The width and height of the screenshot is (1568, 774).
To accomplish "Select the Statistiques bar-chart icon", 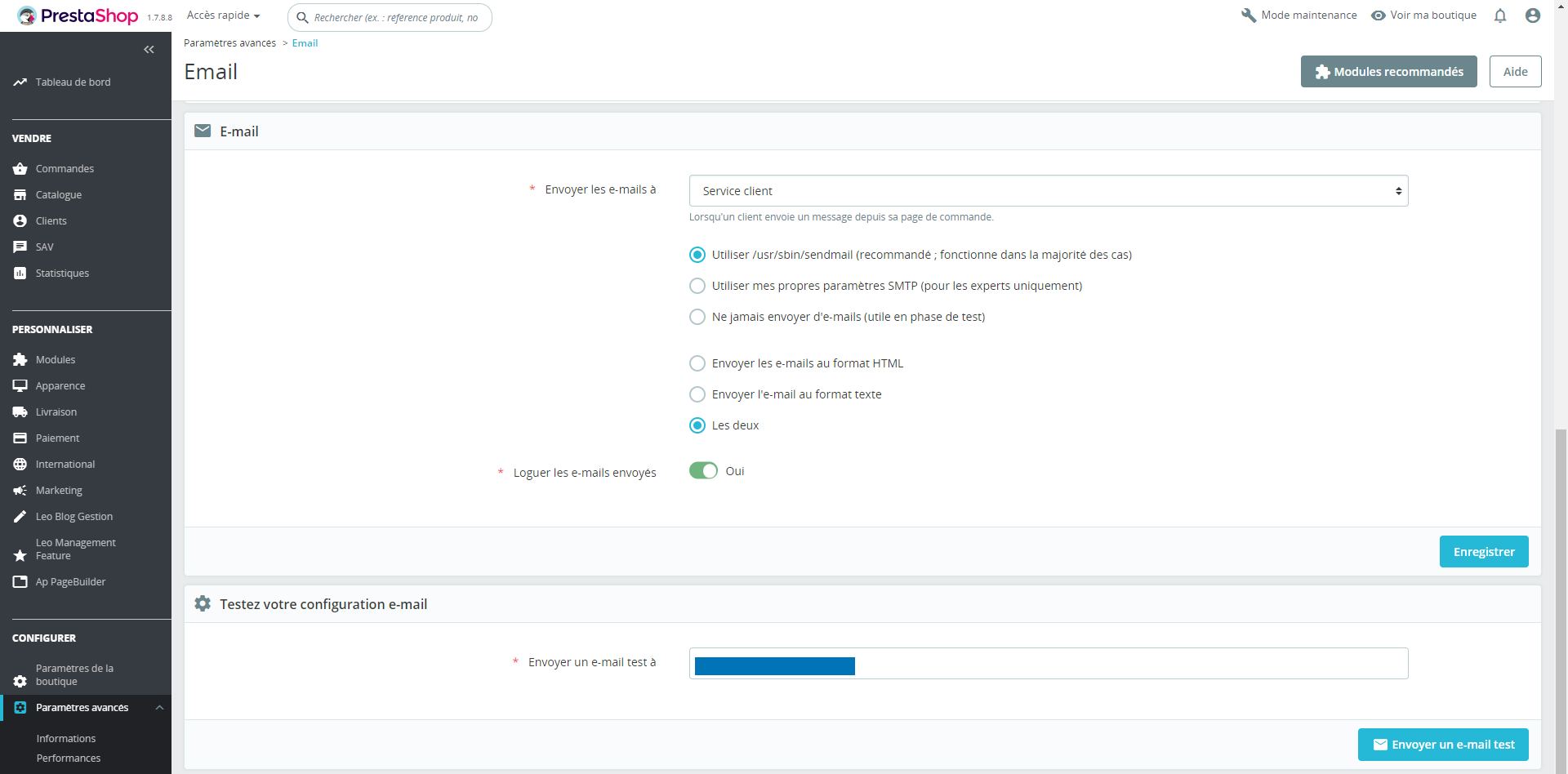I will [20, 273].
